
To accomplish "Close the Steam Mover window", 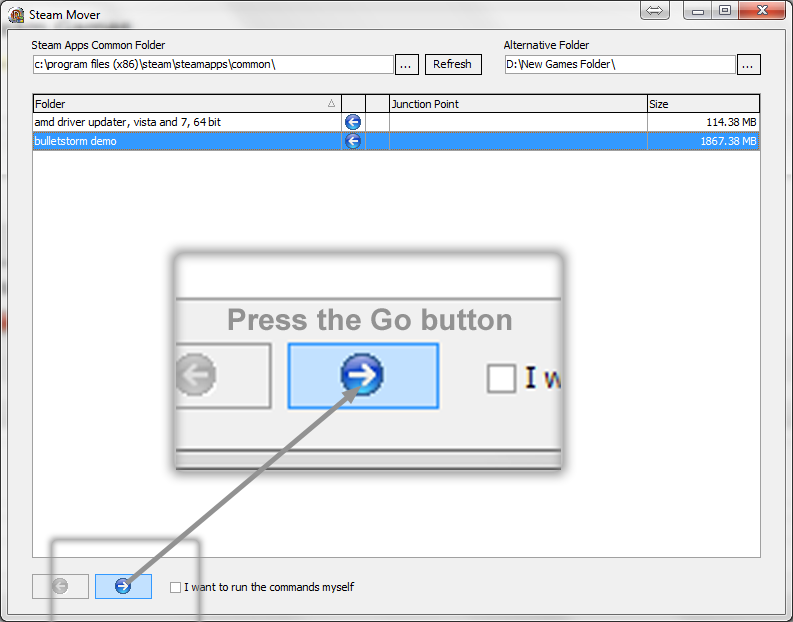I will click(762, 10).
